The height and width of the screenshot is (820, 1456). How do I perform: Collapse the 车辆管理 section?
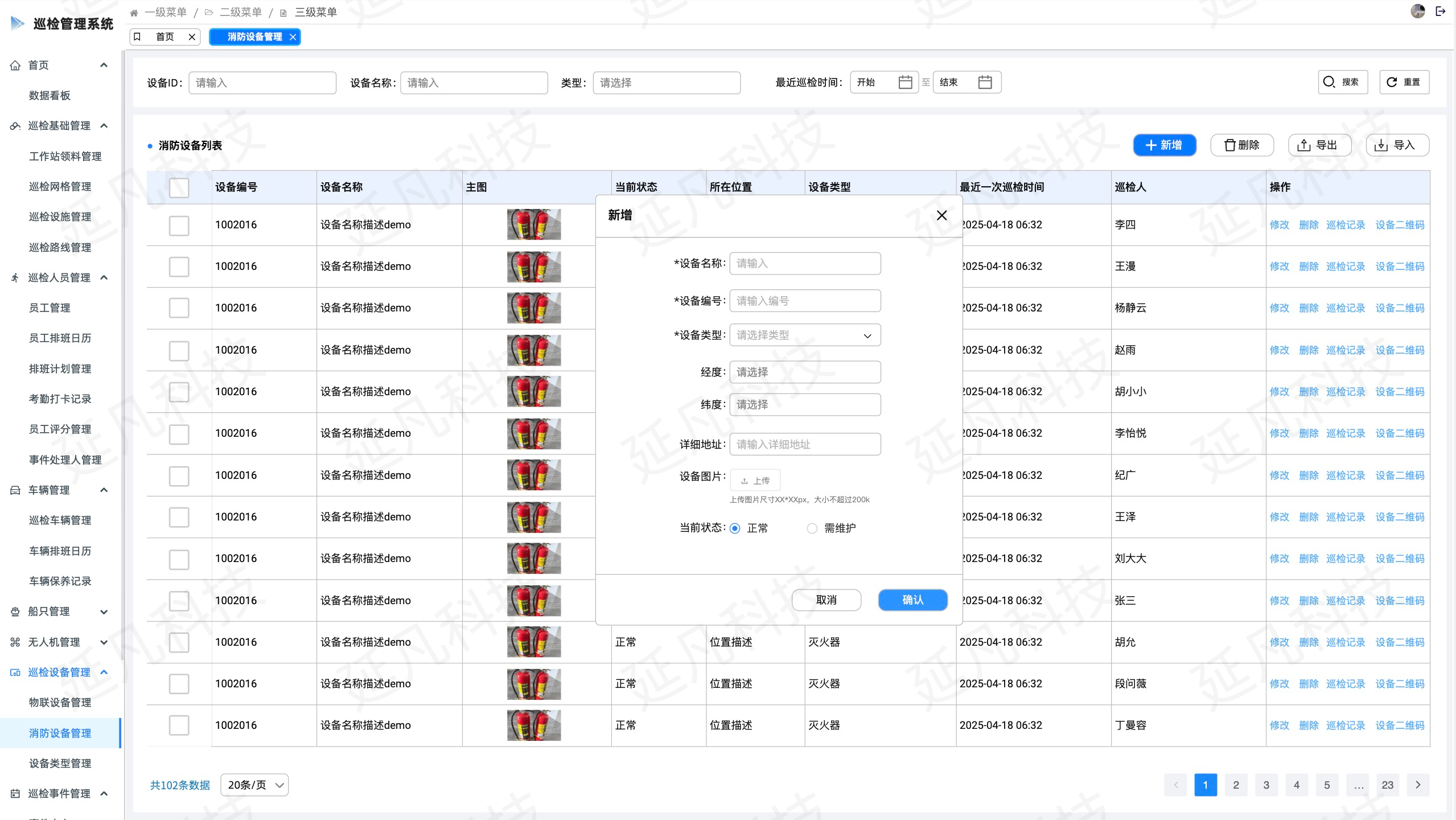tap(104, 490)
